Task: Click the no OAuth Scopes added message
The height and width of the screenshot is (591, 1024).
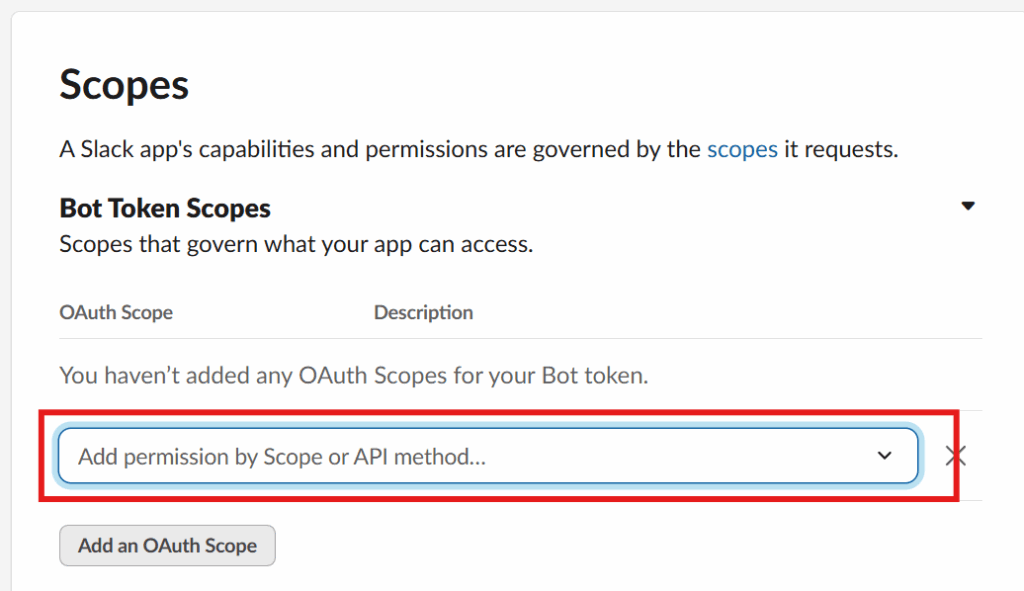Action: [x=354, y=376]
